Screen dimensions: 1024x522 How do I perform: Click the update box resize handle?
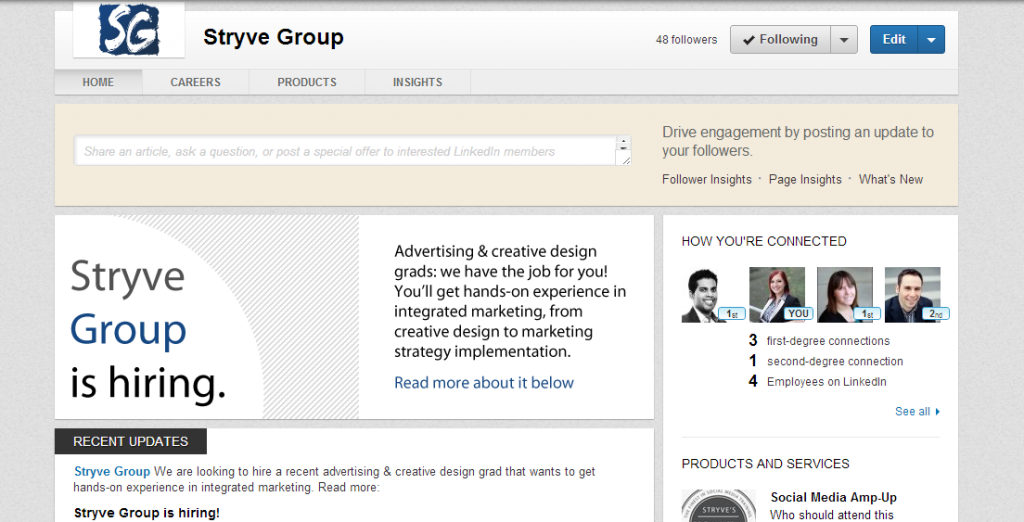pyautogui.click(x=625, y=160)
